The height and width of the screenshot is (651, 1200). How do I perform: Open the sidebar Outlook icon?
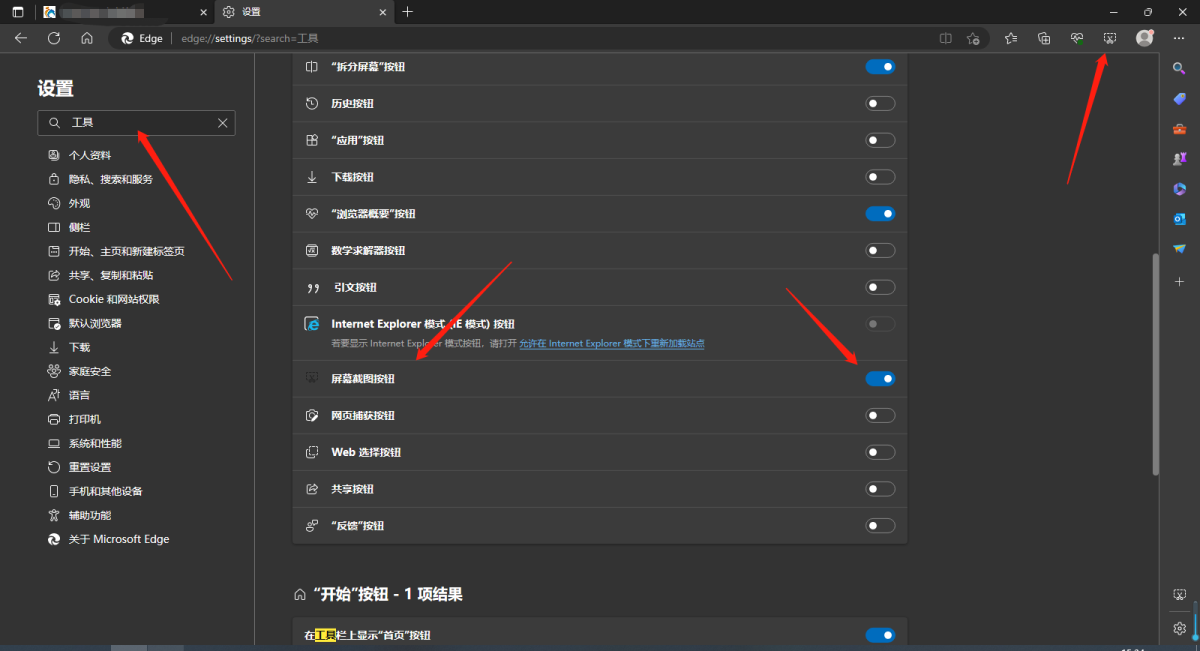pos(1179,219)
